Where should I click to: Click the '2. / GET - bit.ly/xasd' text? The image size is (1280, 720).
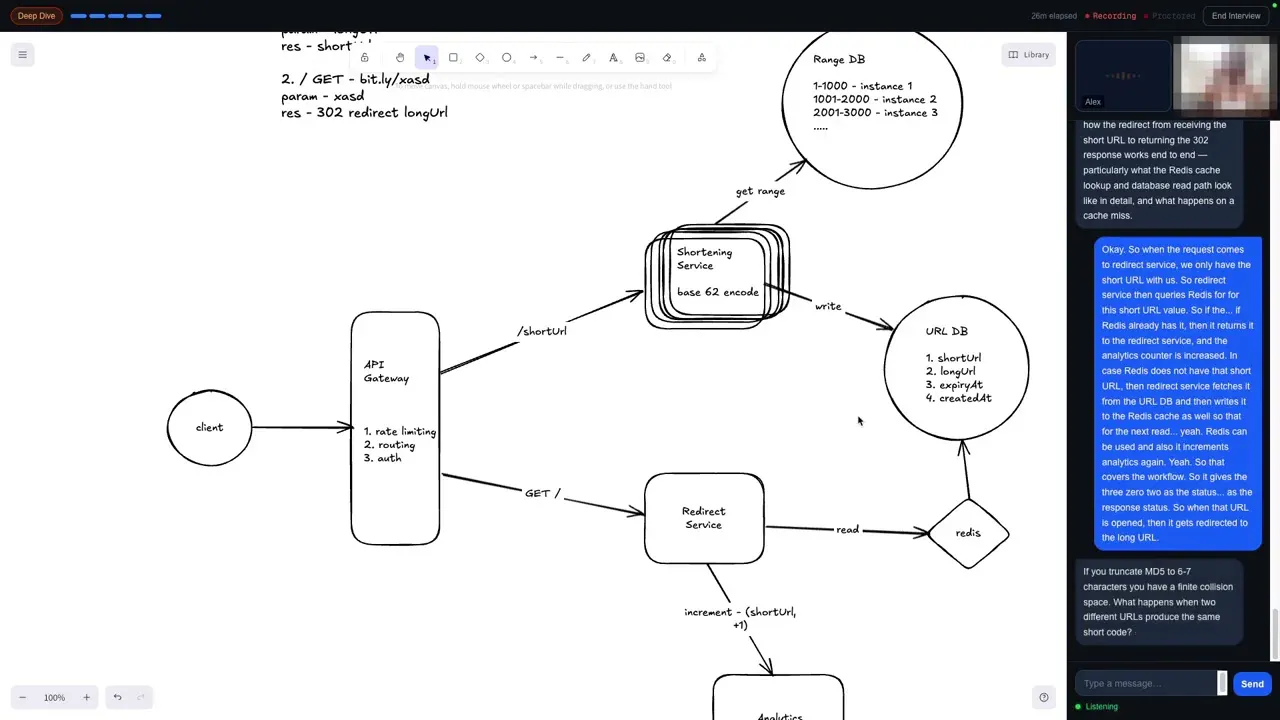click(355, 79)
